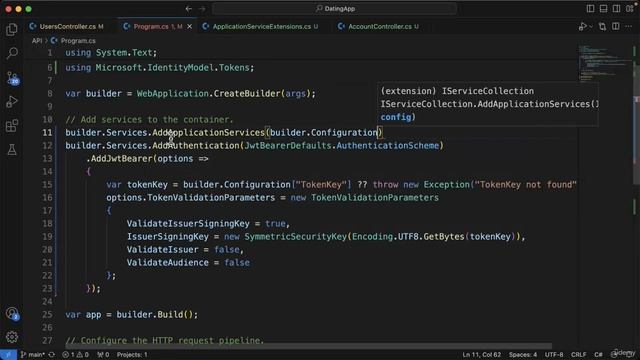Open the Manage gear settings

tap(12, 337)
